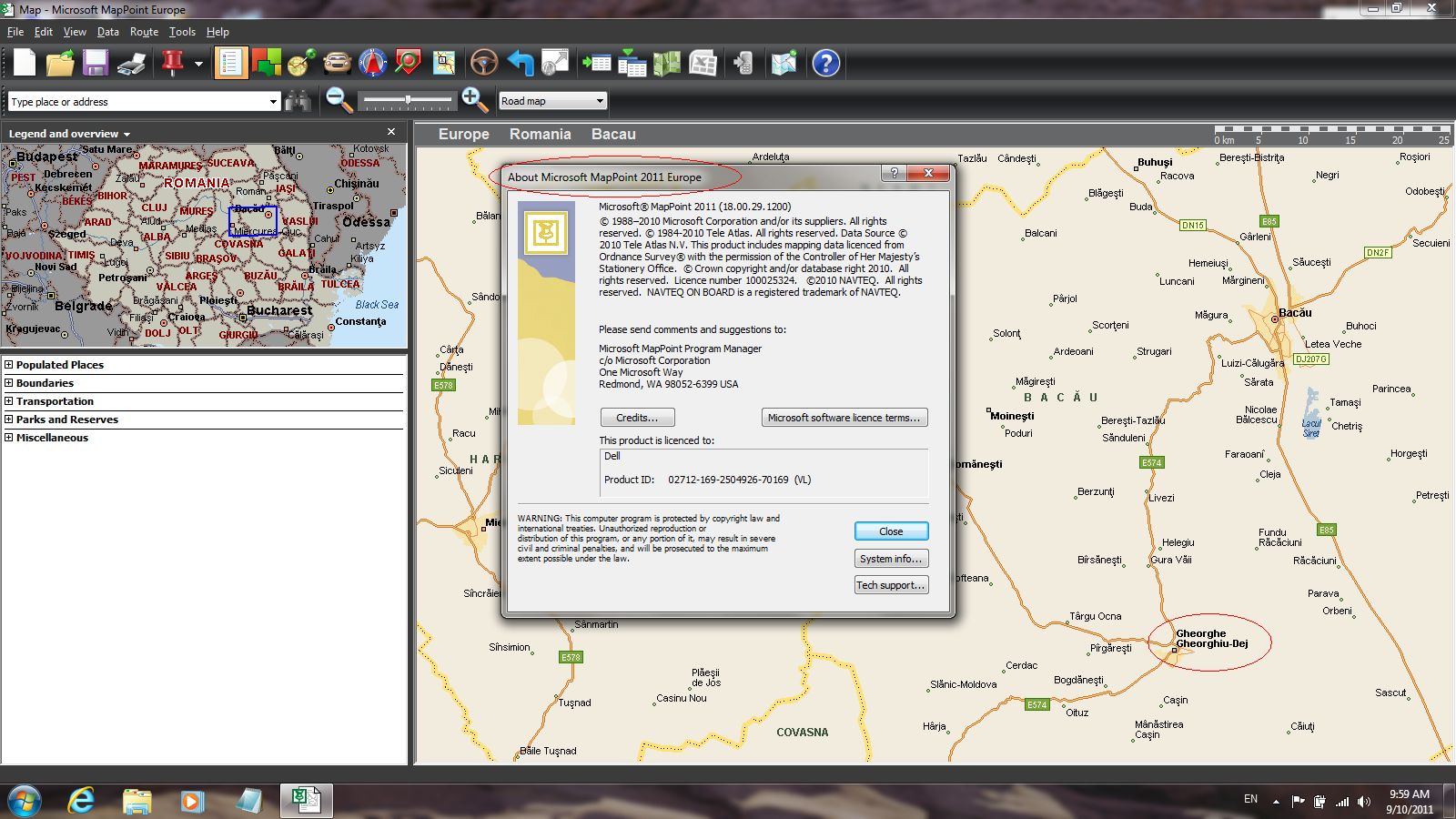Zoom in with the plus magnifier icon

click(474, 100)
